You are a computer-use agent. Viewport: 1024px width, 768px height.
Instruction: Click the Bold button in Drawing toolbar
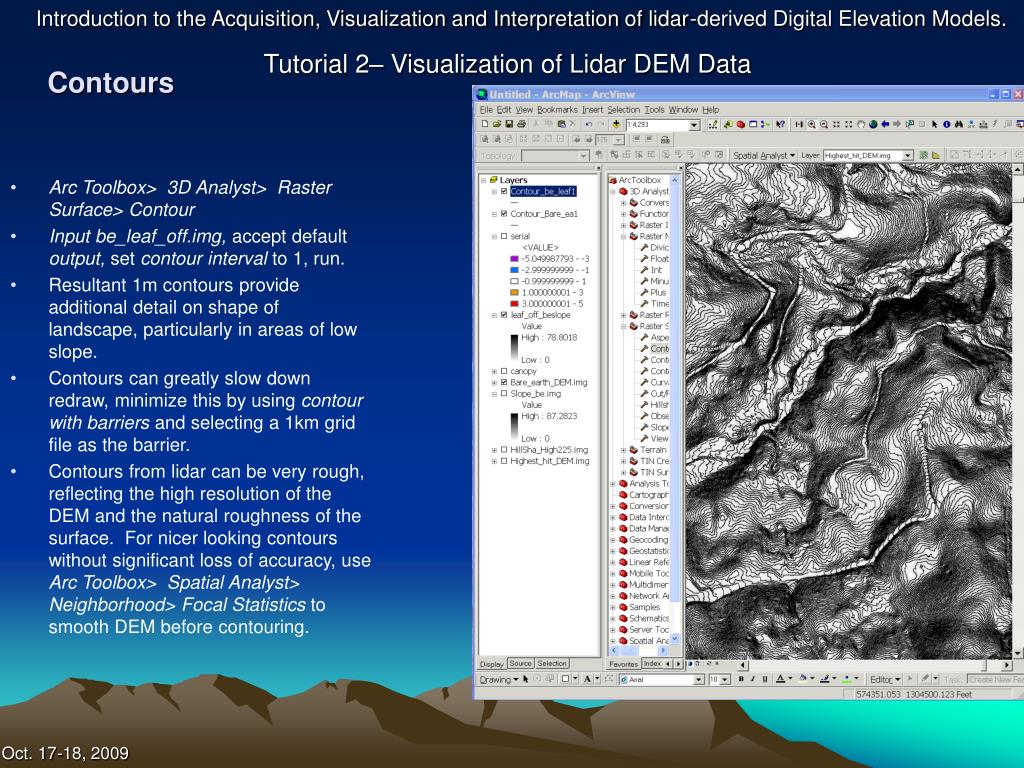(x=741, y=679)
